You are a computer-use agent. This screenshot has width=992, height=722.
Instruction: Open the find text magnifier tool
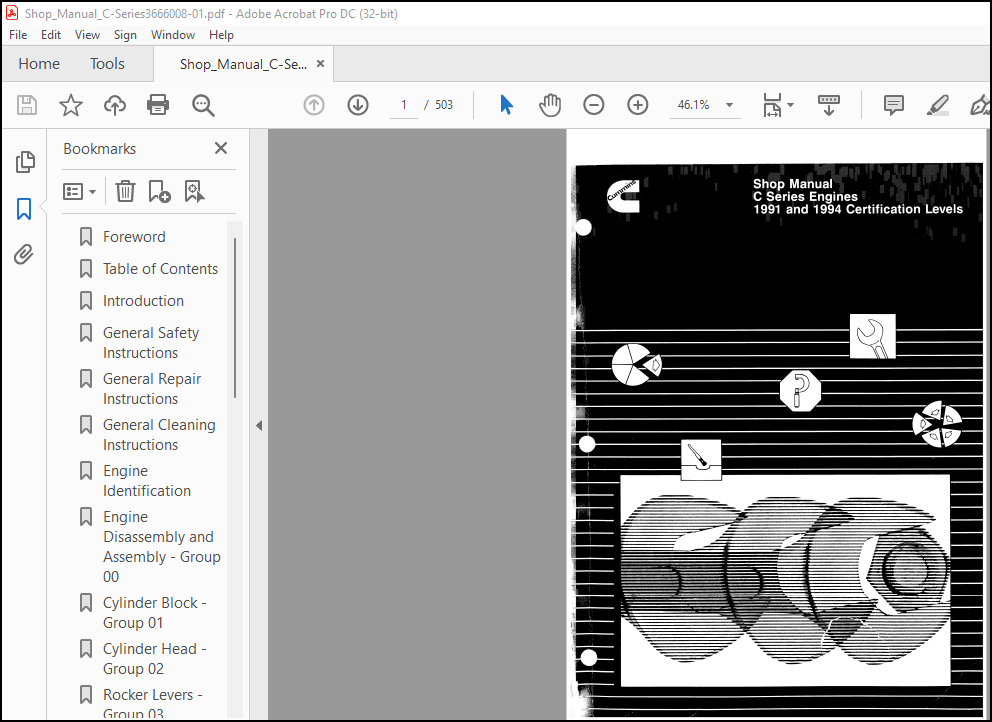coord(203,105)
